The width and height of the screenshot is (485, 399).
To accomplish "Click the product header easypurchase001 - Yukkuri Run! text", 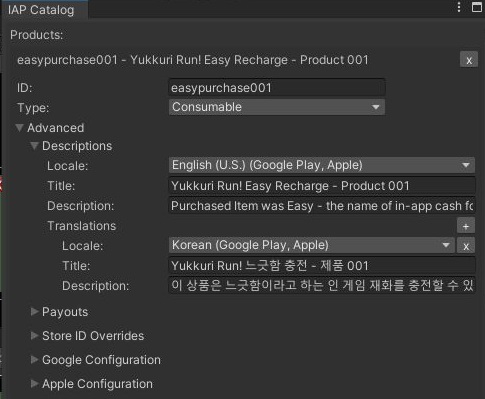I will tap(193, 60).
